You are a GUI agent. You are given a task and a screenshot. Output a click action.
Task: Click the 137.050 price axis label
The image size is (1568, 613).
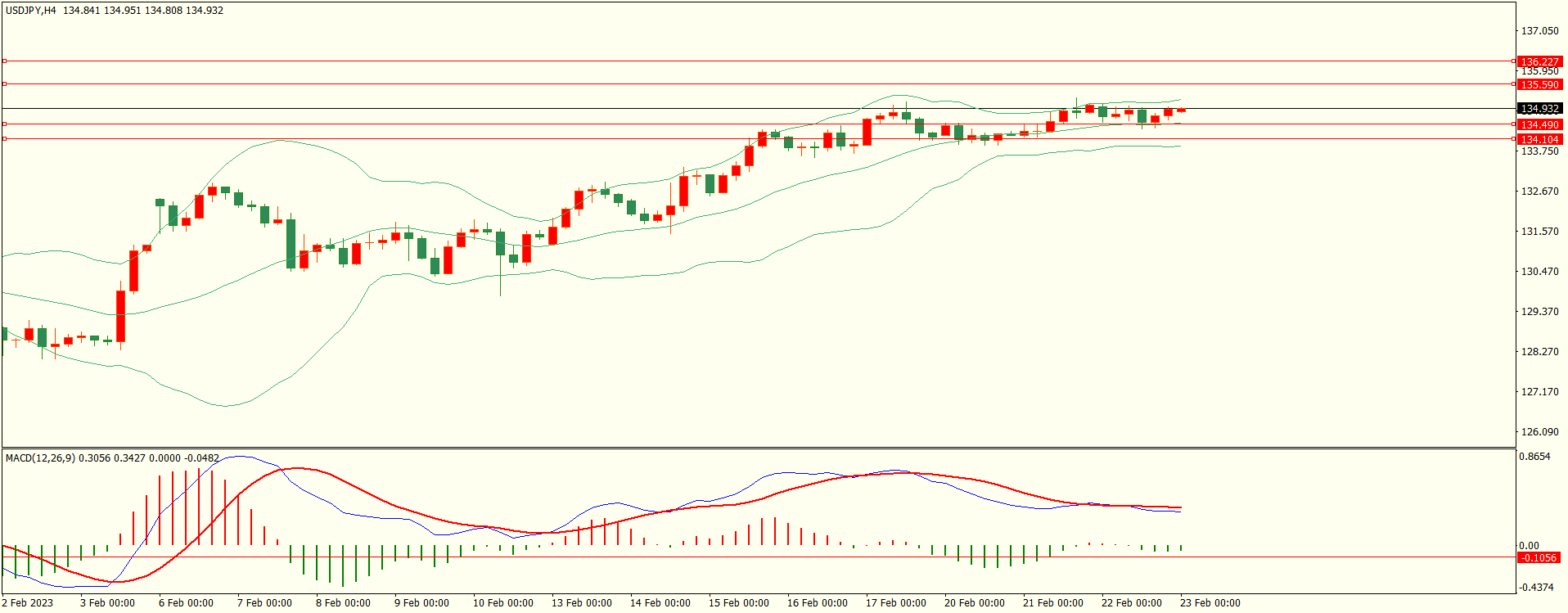tap(1539, 31)
